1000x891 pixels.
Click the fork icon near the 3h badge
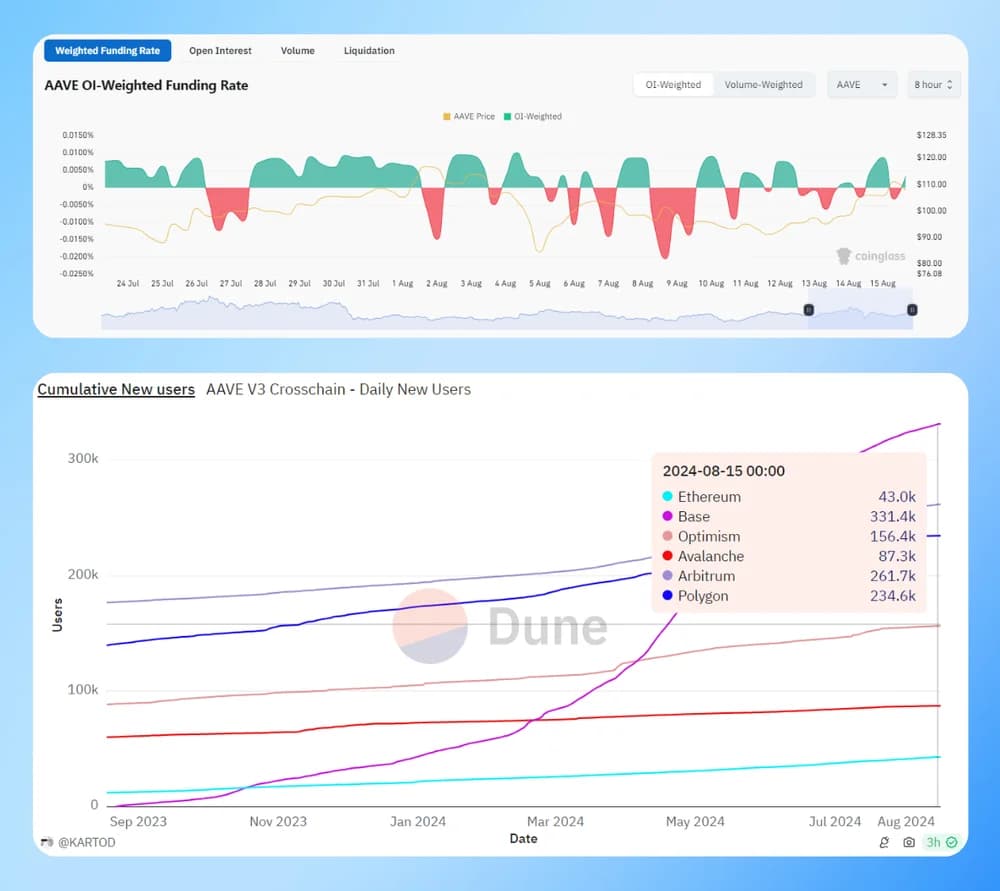tap(884, 842)
